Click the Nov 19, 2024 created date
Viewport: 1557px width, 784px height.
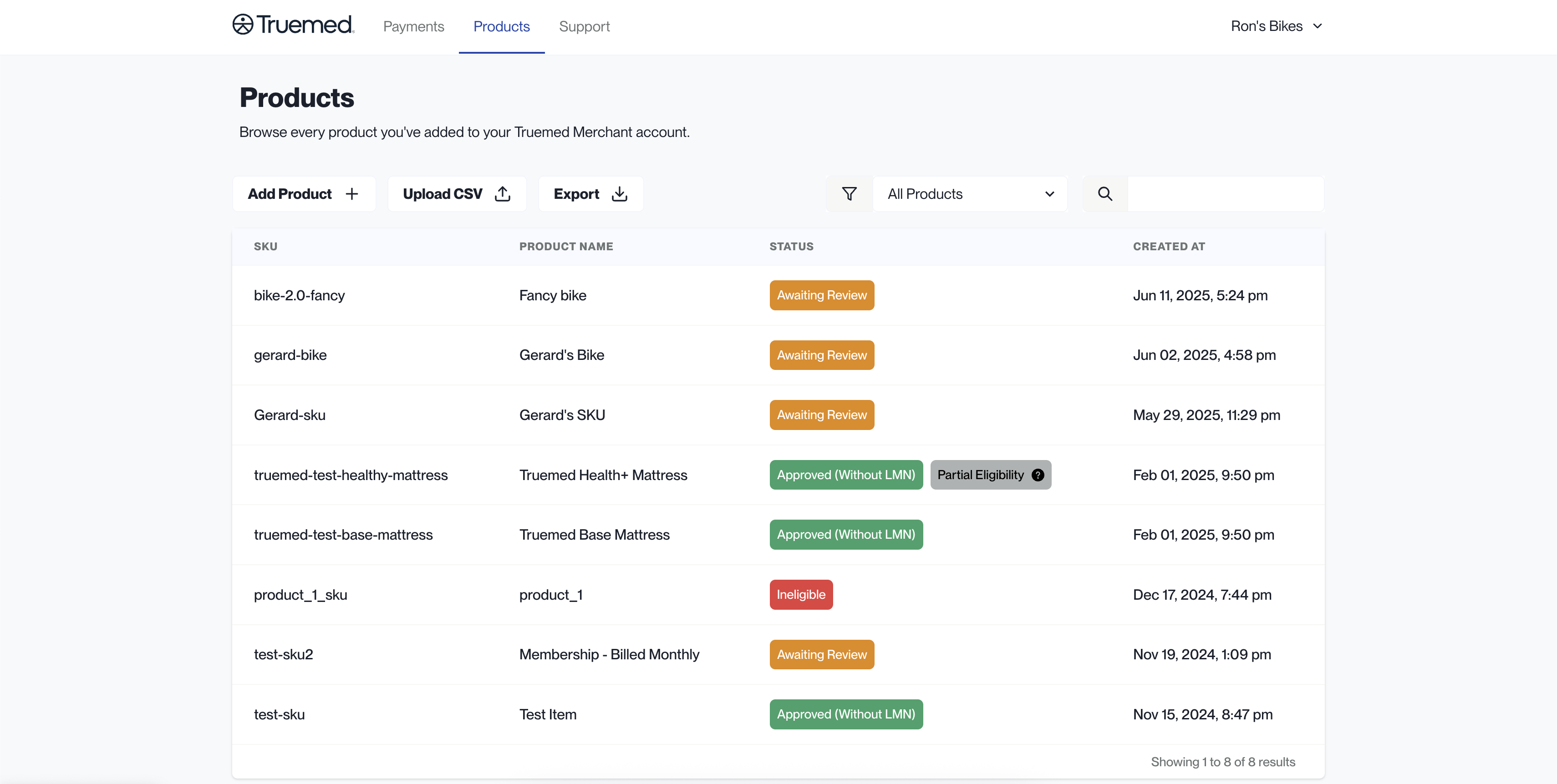point(1201,654)
